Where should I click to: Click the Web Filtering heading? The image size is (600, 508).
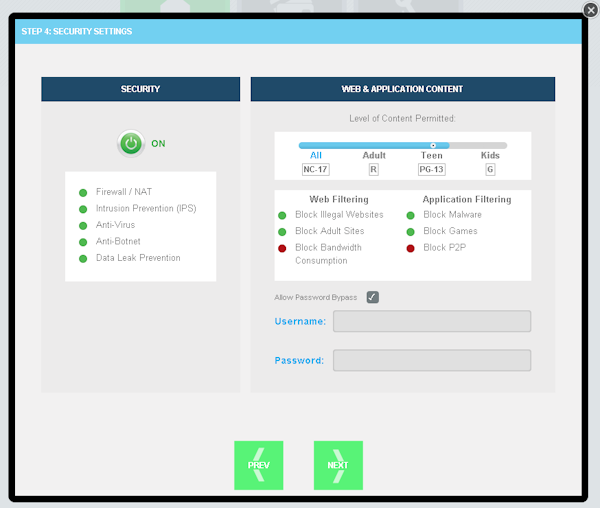point(339,199)
